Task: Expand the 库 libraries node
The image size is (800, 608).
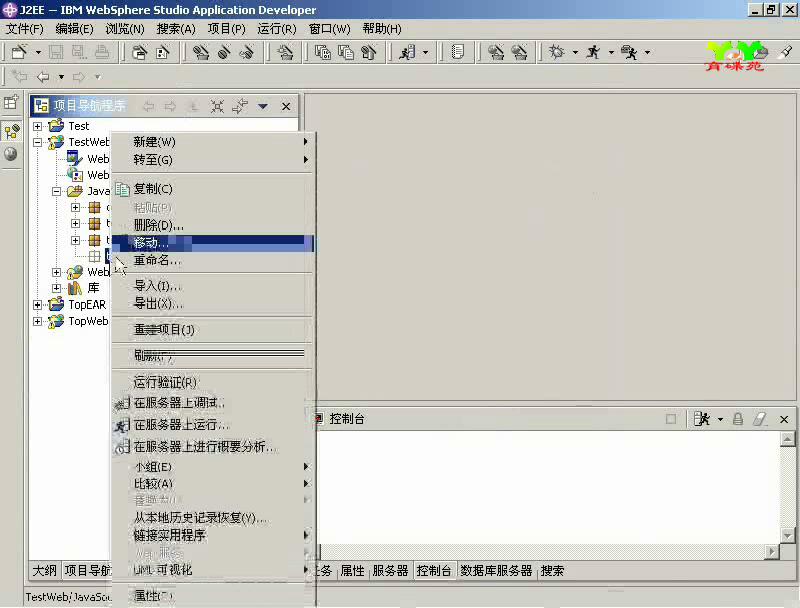Action: point(57,288)
